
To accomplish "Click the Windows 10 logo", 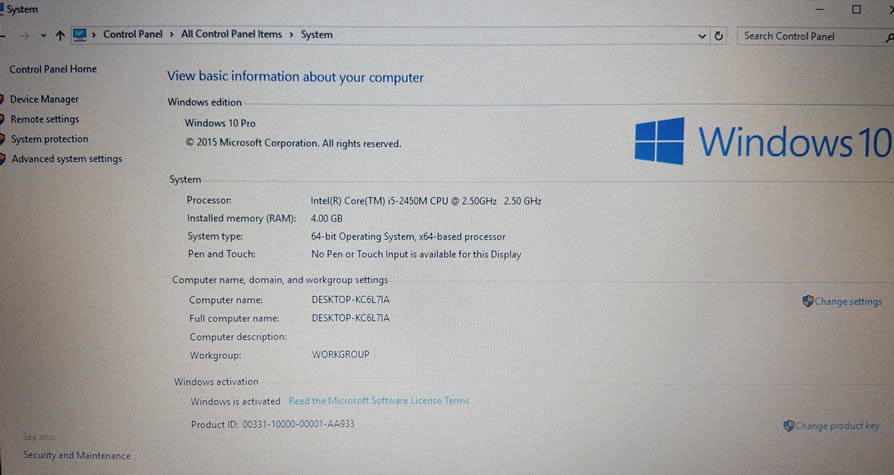I will (x=660, y=141).
